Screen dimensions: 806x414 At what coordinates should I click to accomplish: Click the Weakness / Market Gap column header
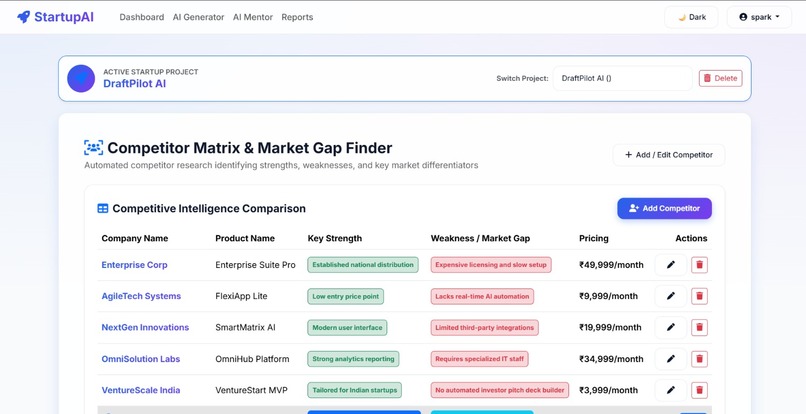point(480,238)
